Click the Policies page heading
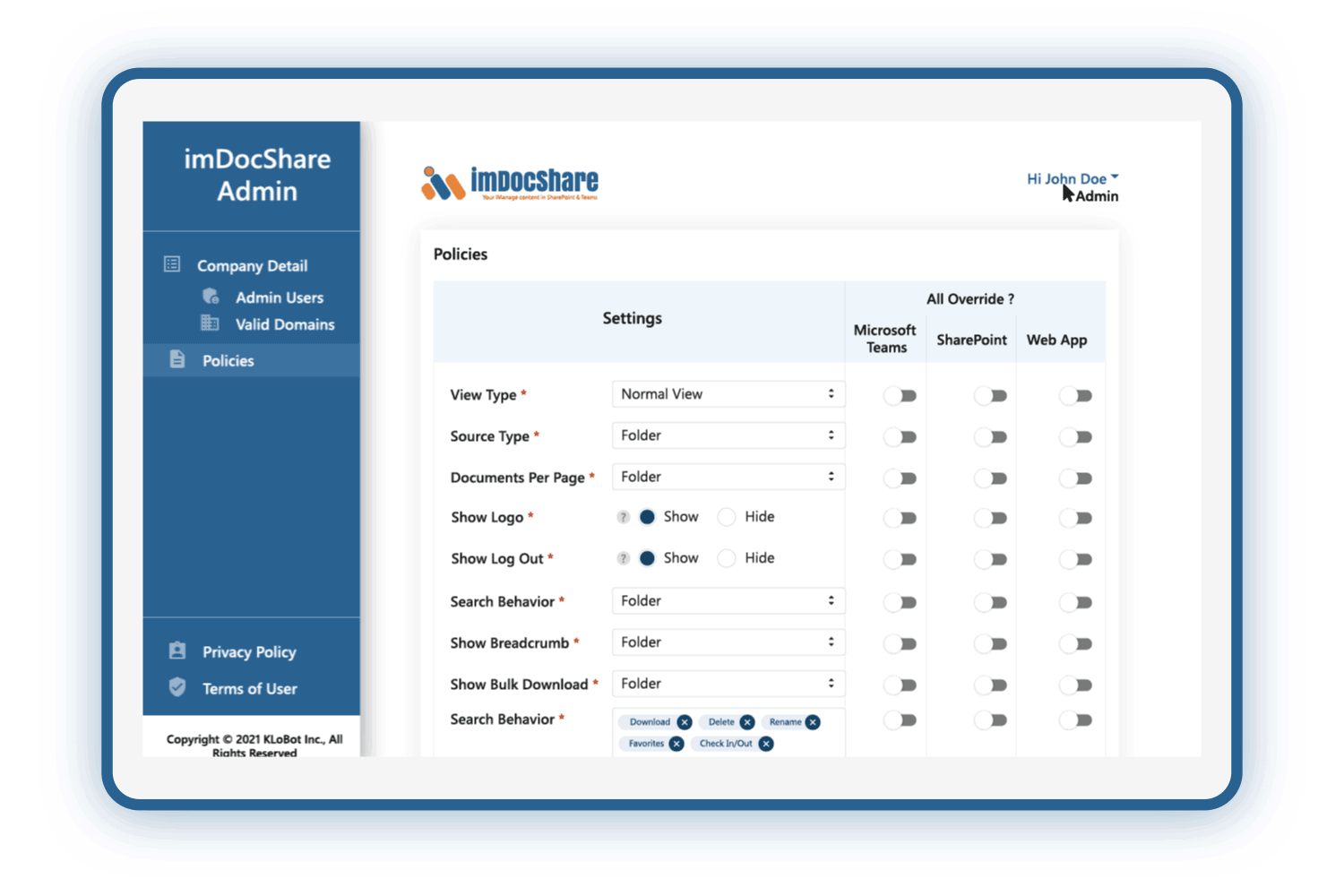 (x=461, y=254)
